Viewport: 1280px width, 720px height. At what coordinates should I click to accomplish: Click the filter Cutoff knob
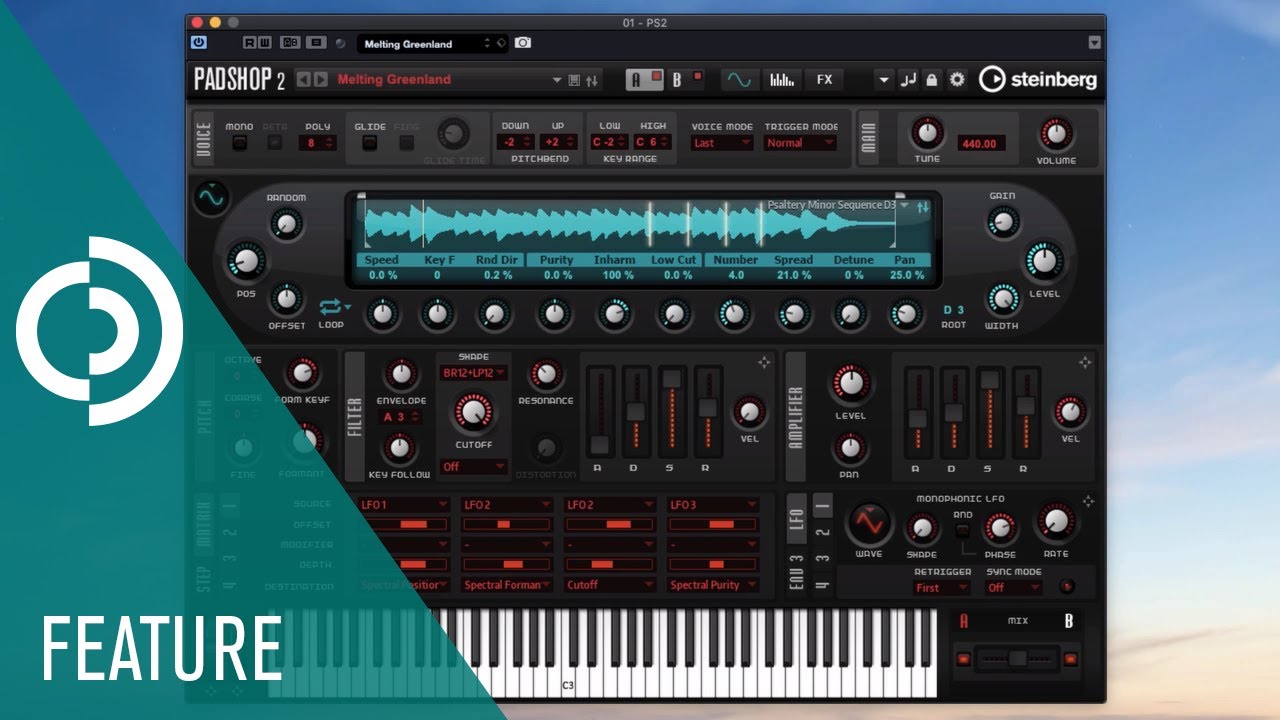tap(472, 412)
